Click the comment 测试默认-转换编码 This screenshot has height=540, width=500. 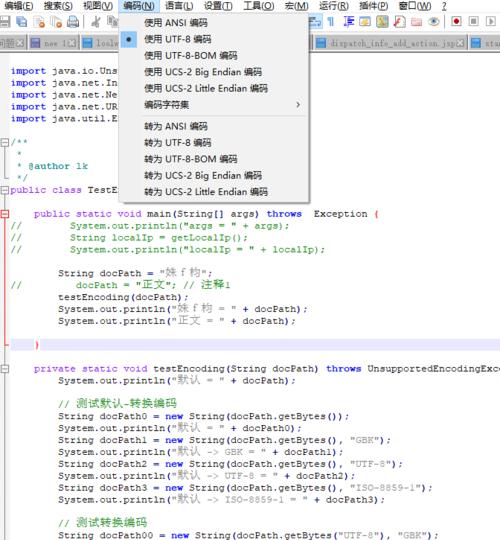(x=117, y=404)
